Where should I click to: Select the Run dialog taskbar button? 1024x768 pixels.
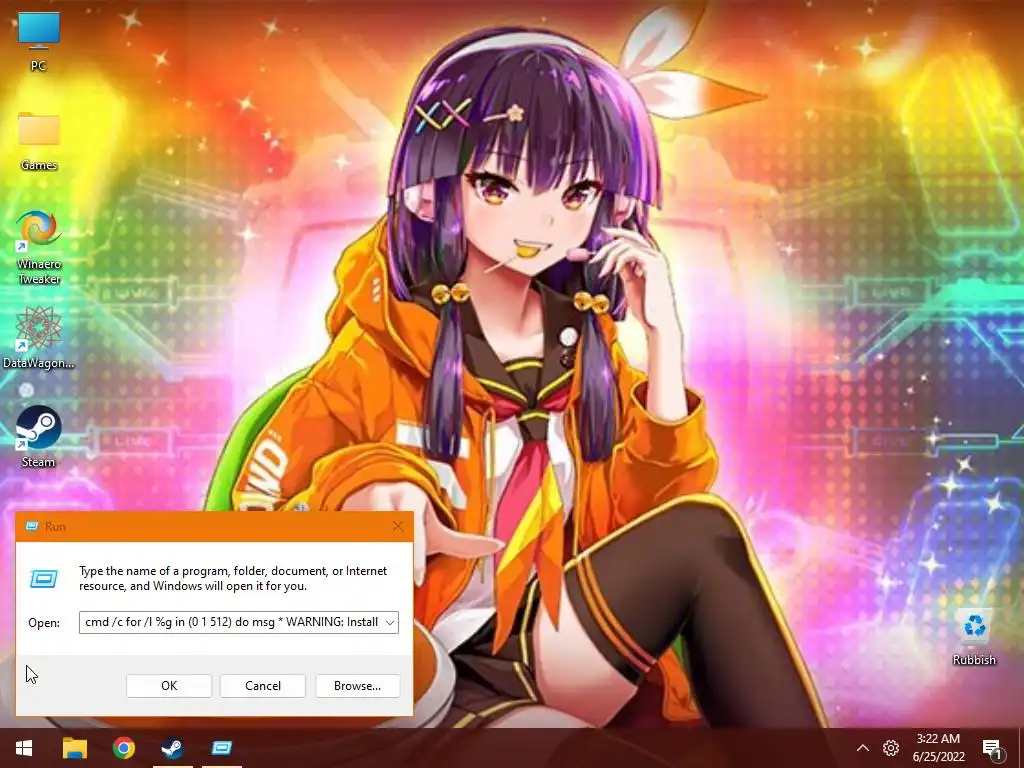222,748
